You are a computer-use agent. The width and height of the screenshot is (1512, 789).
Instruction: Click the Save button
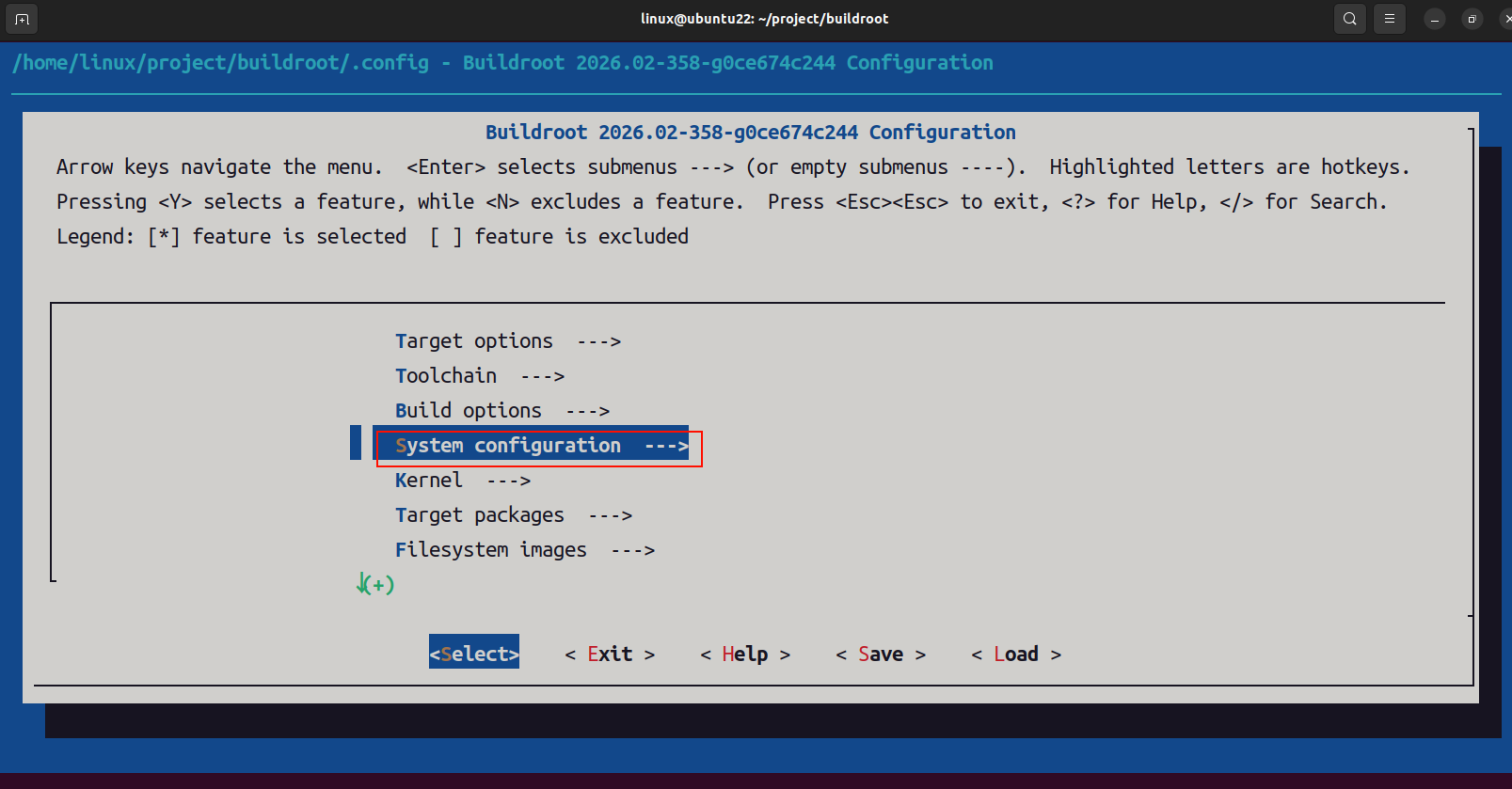(881, 655)
